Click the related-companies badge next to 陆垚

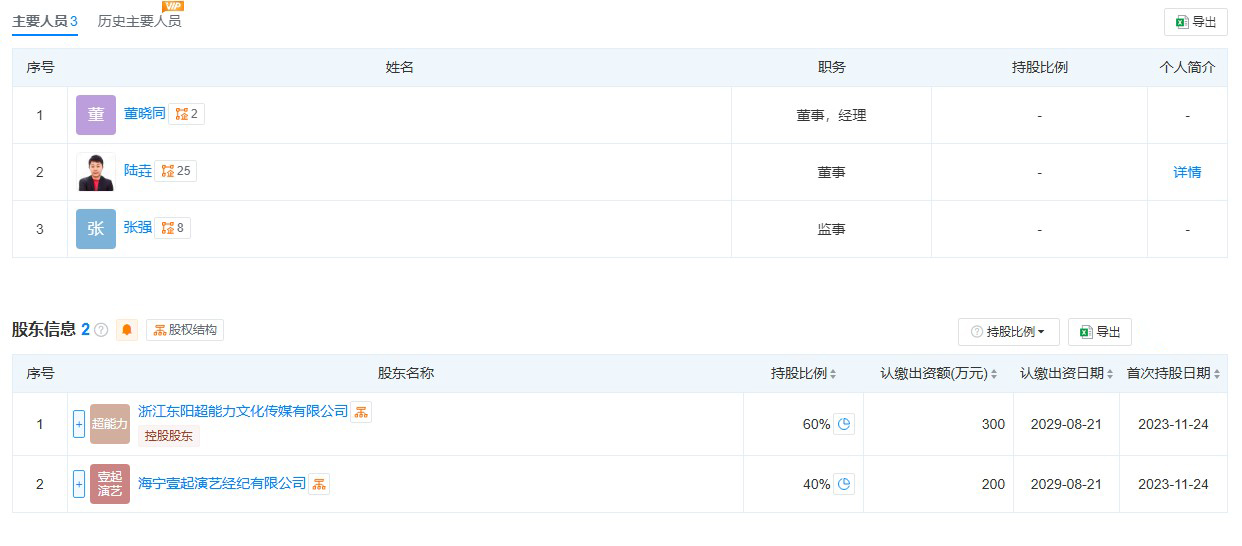[176, 171]
